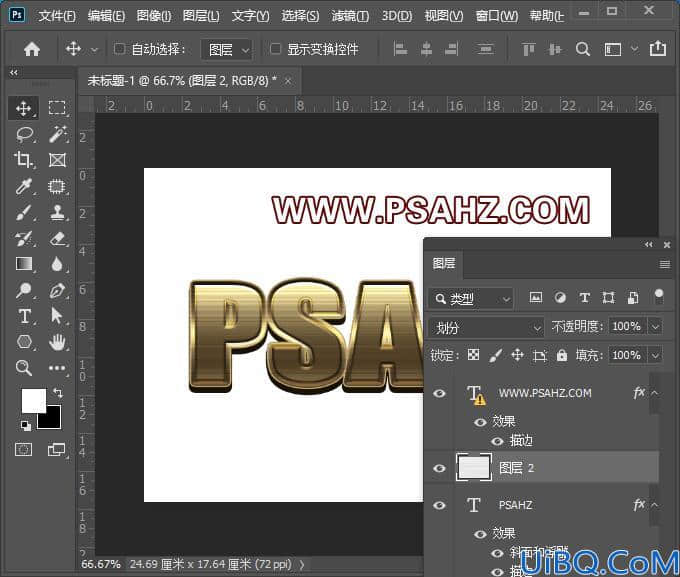
Task: Select the Path Selection tool
Action: pos(57,316)
